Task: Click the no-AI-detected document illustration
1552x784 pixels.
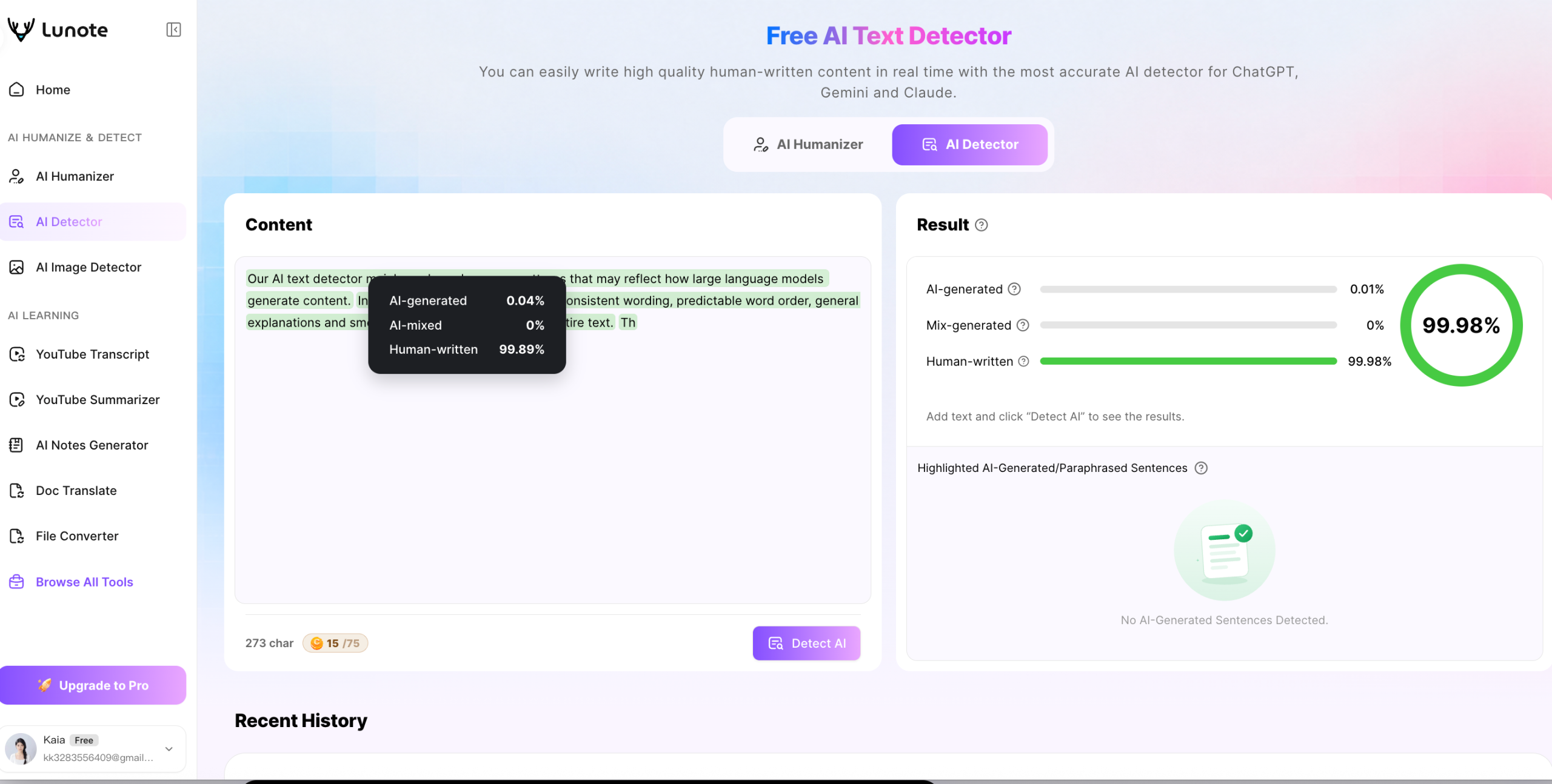Action: [1224, 551]
